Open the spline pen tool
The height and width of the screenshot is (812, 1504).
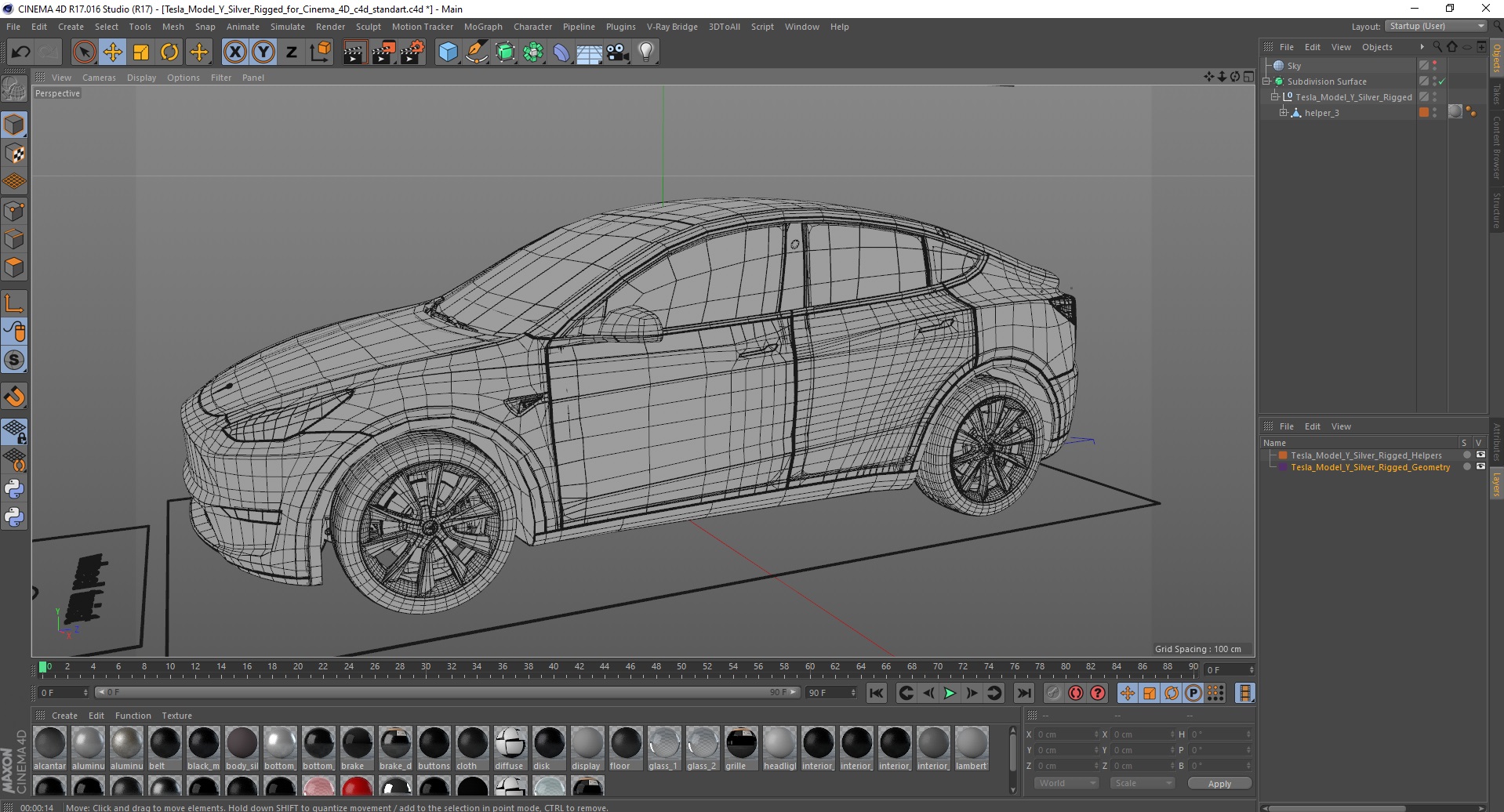pos(477,53)
